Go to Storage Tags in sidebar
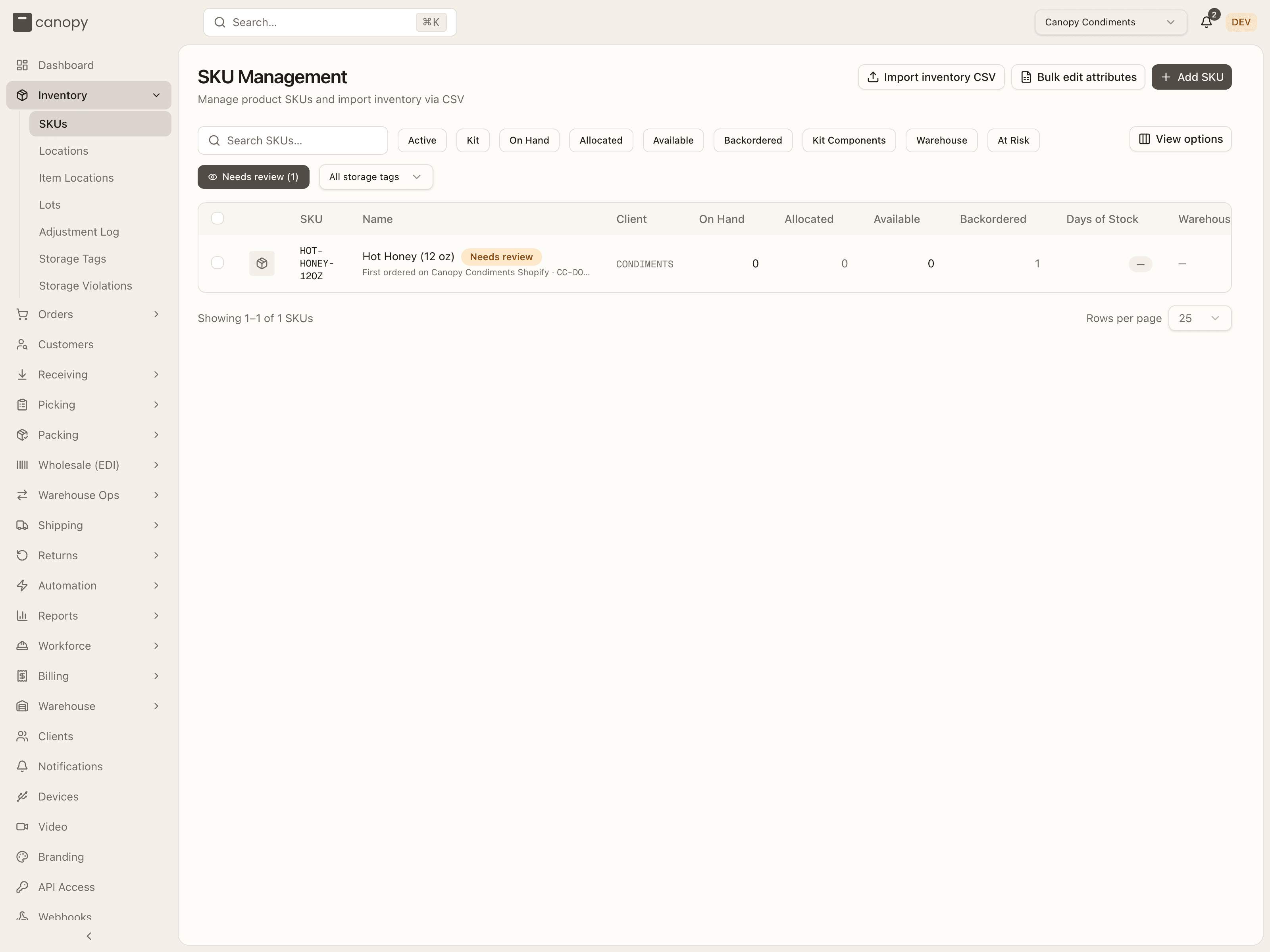Viewport: 1270px width, 952px height. pyautogui.click(x=72, y=259)
